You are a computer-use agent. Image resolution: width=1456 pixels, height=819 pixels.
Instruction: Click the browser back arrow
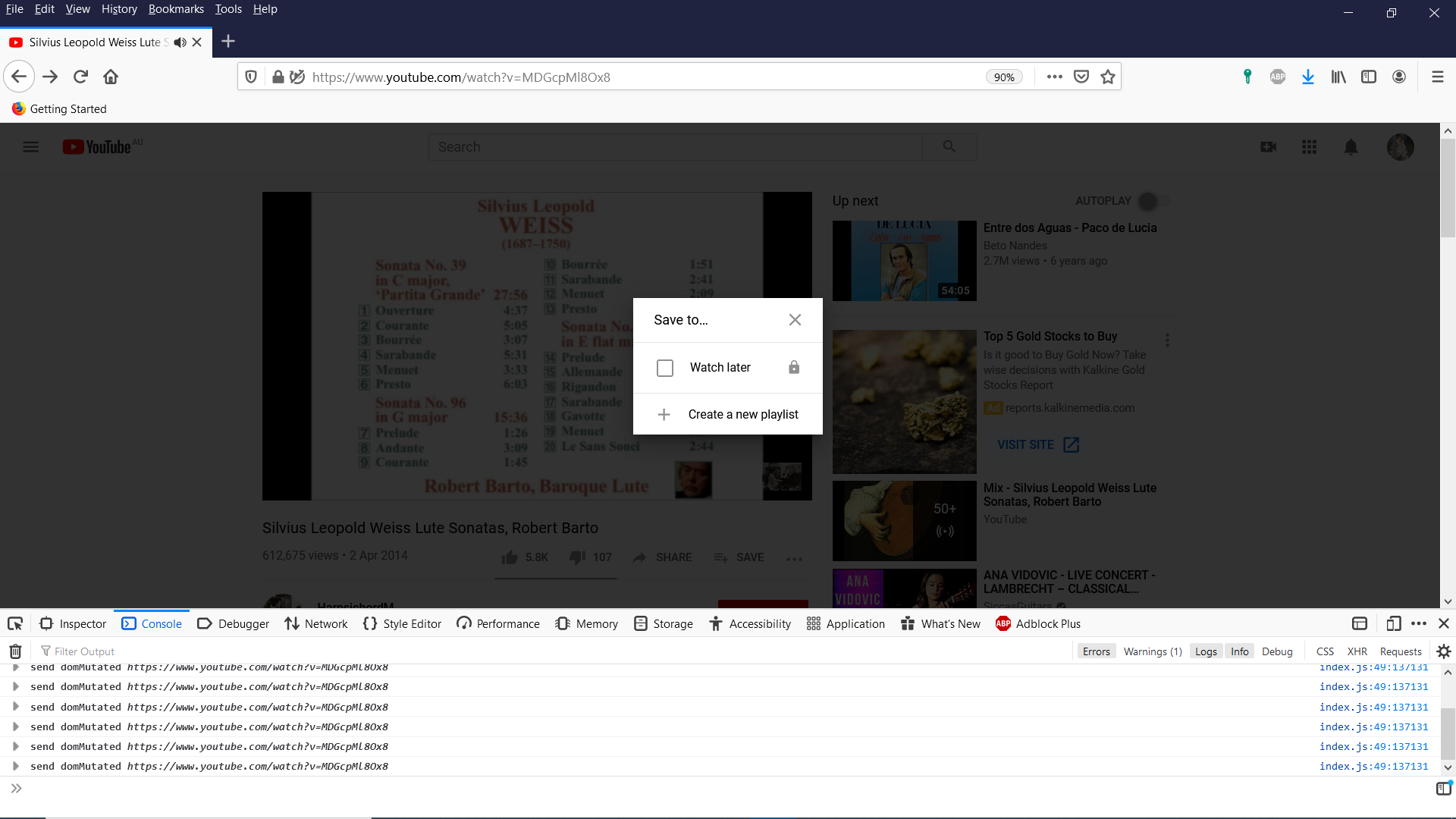point(19,77)
